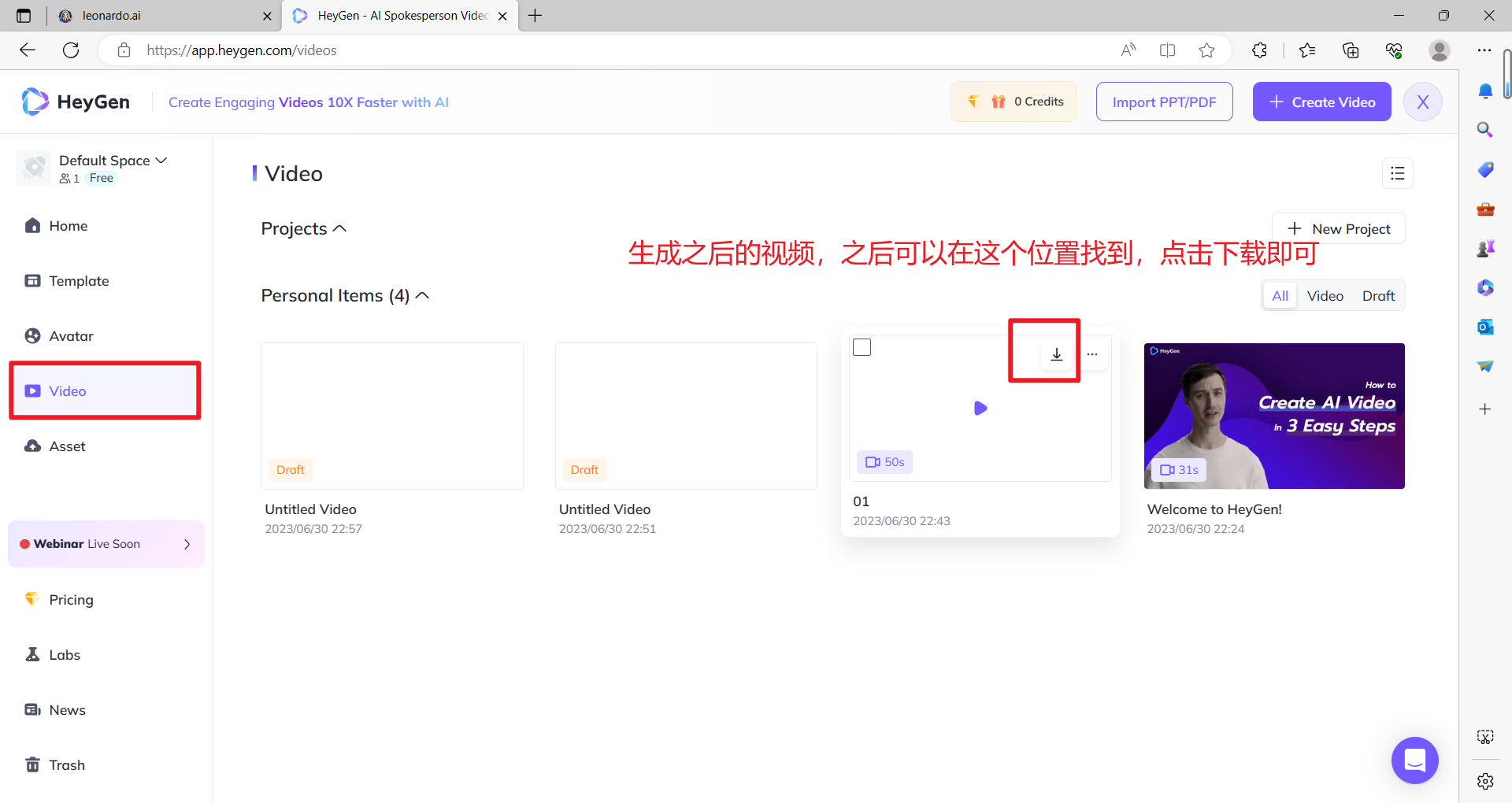Click the Free plan badge

click(101, 179)
